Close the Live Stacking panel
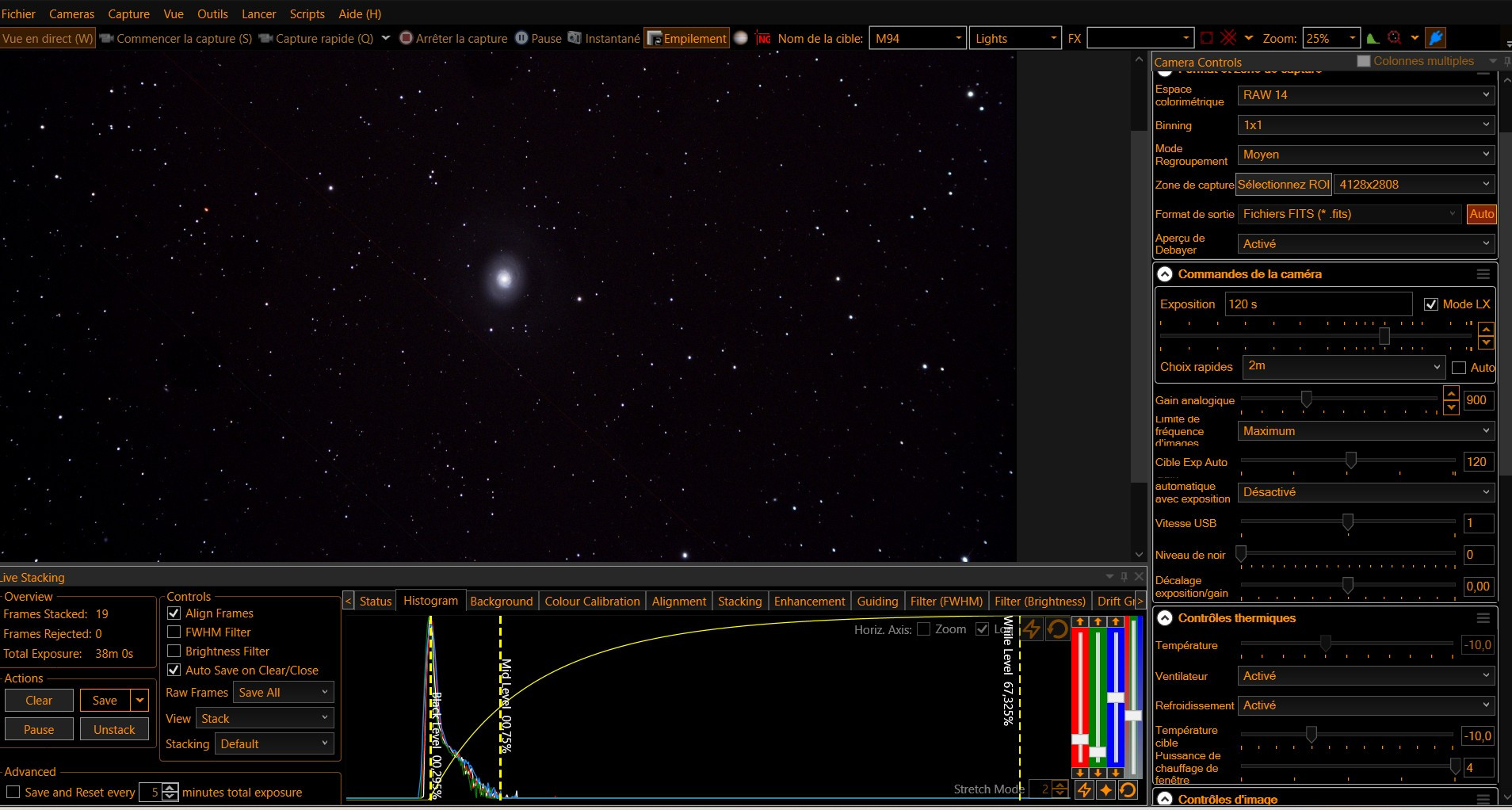 point(1140,576)
